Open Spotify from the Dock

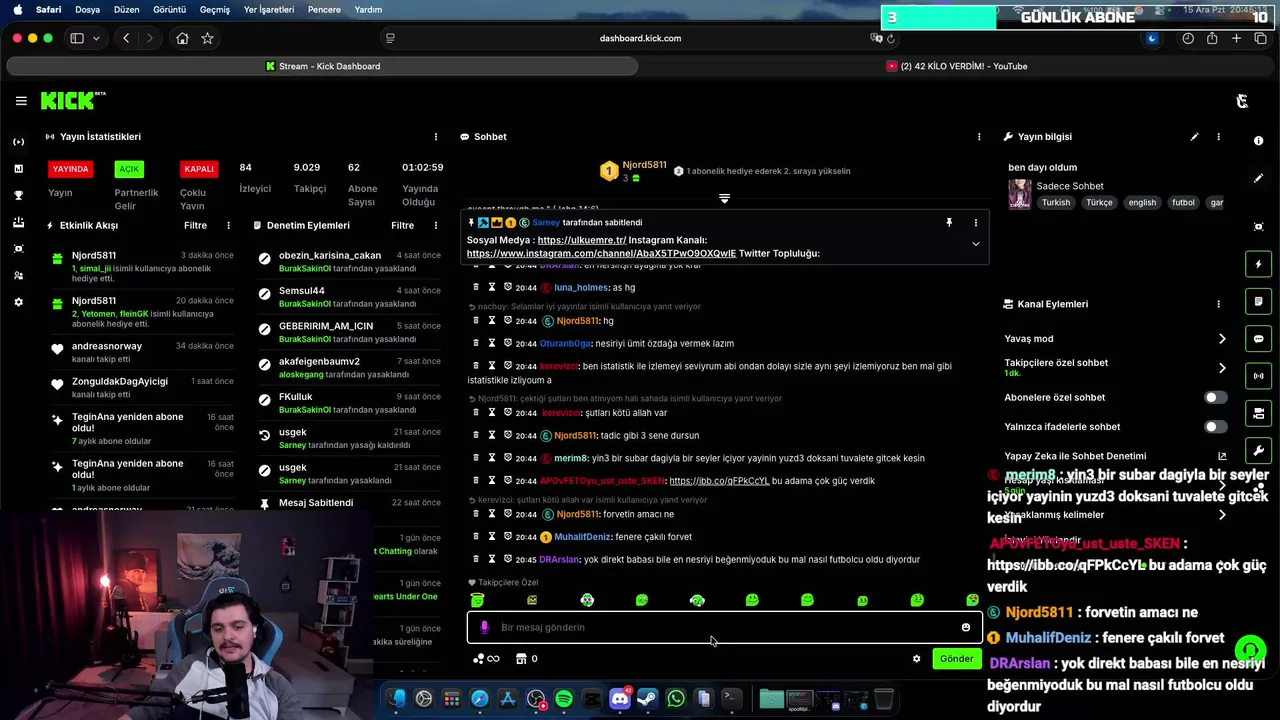click(x=563, y=699)
